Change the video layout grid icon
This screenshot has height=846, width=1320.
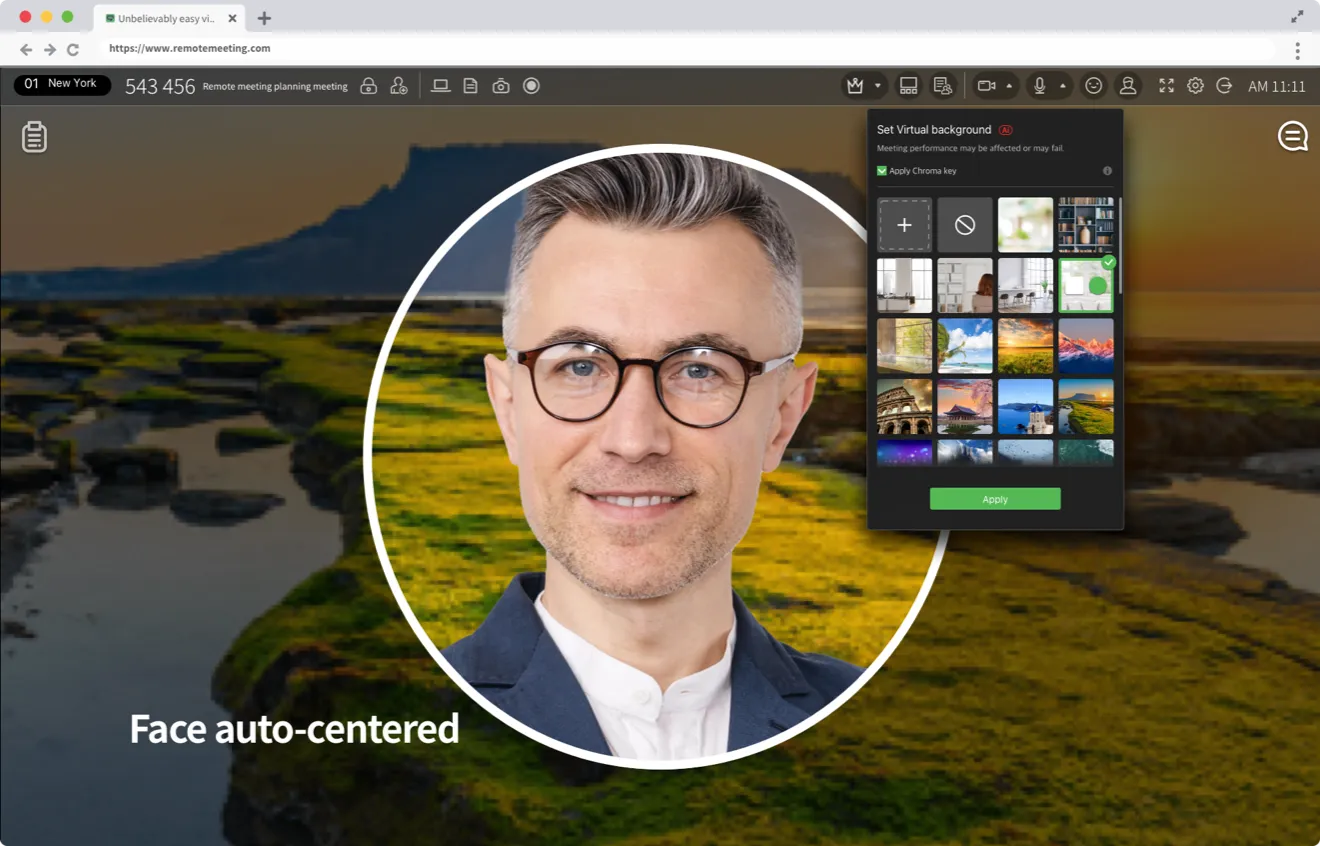pos(908,86)
